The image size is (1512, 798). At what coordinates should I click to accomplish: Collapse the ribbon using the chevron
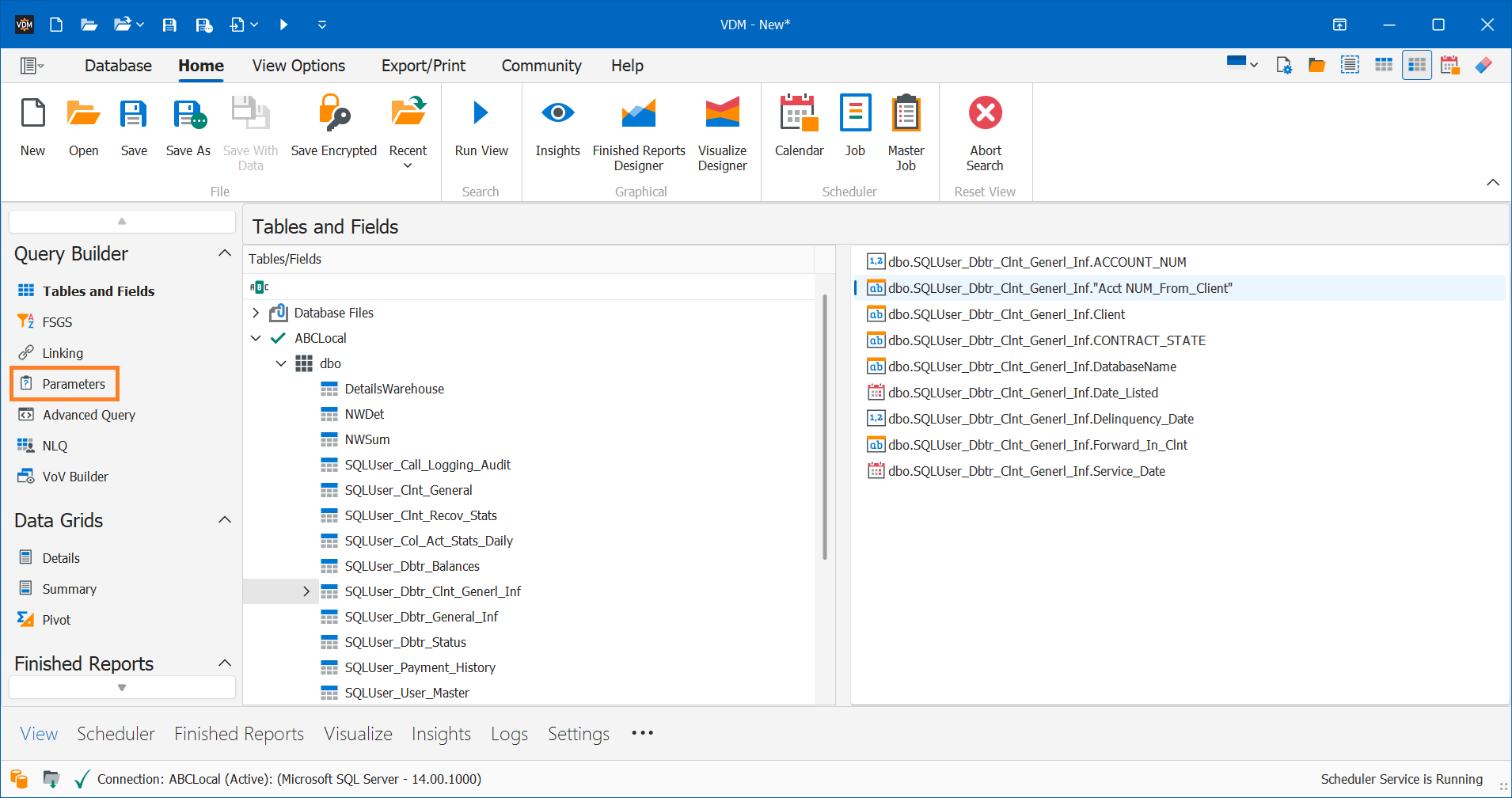[x=1492, y=181]
